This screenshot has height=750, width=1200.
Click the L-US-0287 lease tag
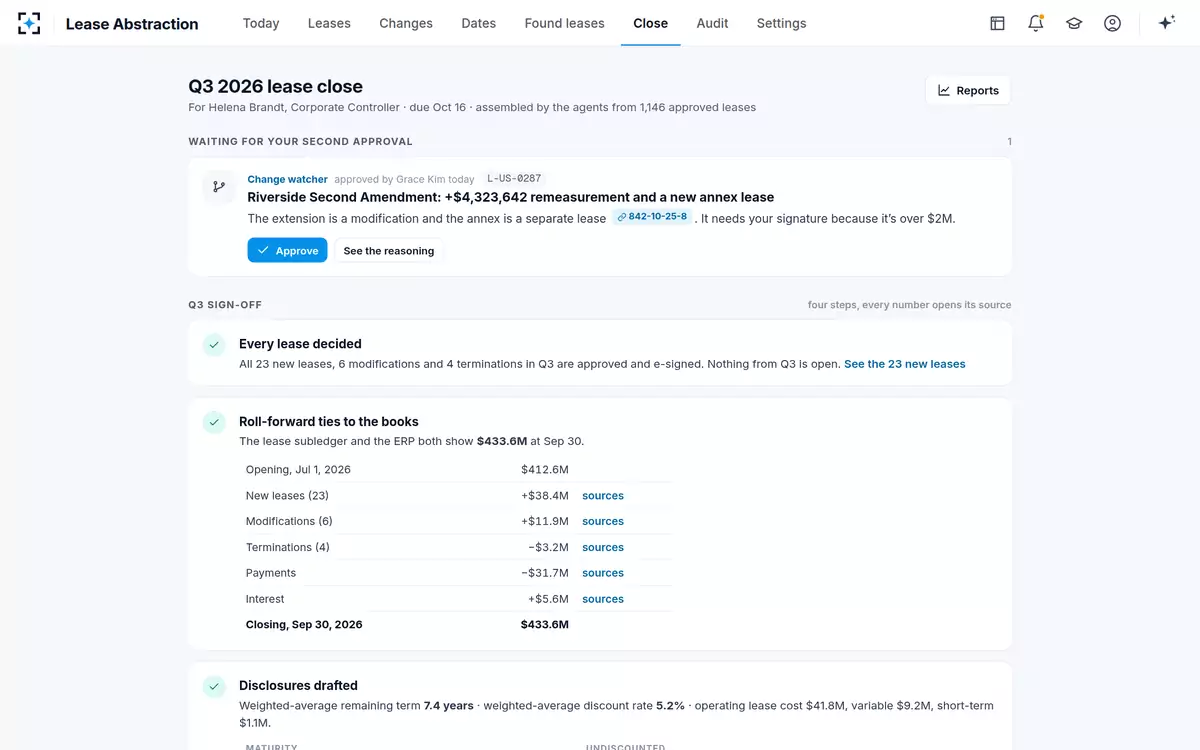point(514,179)
